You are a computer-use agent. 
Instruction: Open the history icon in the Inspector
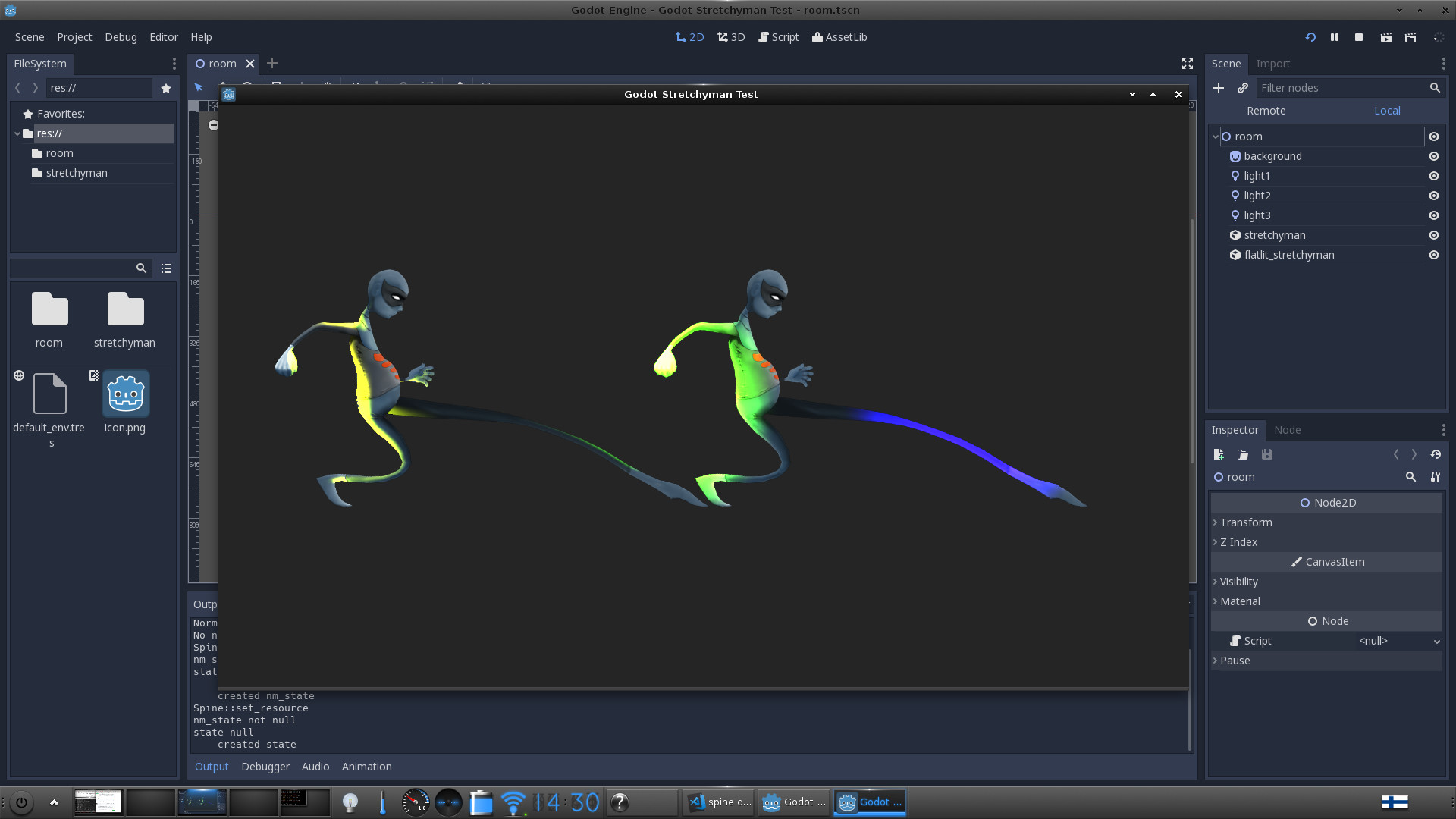point(1436,454)
